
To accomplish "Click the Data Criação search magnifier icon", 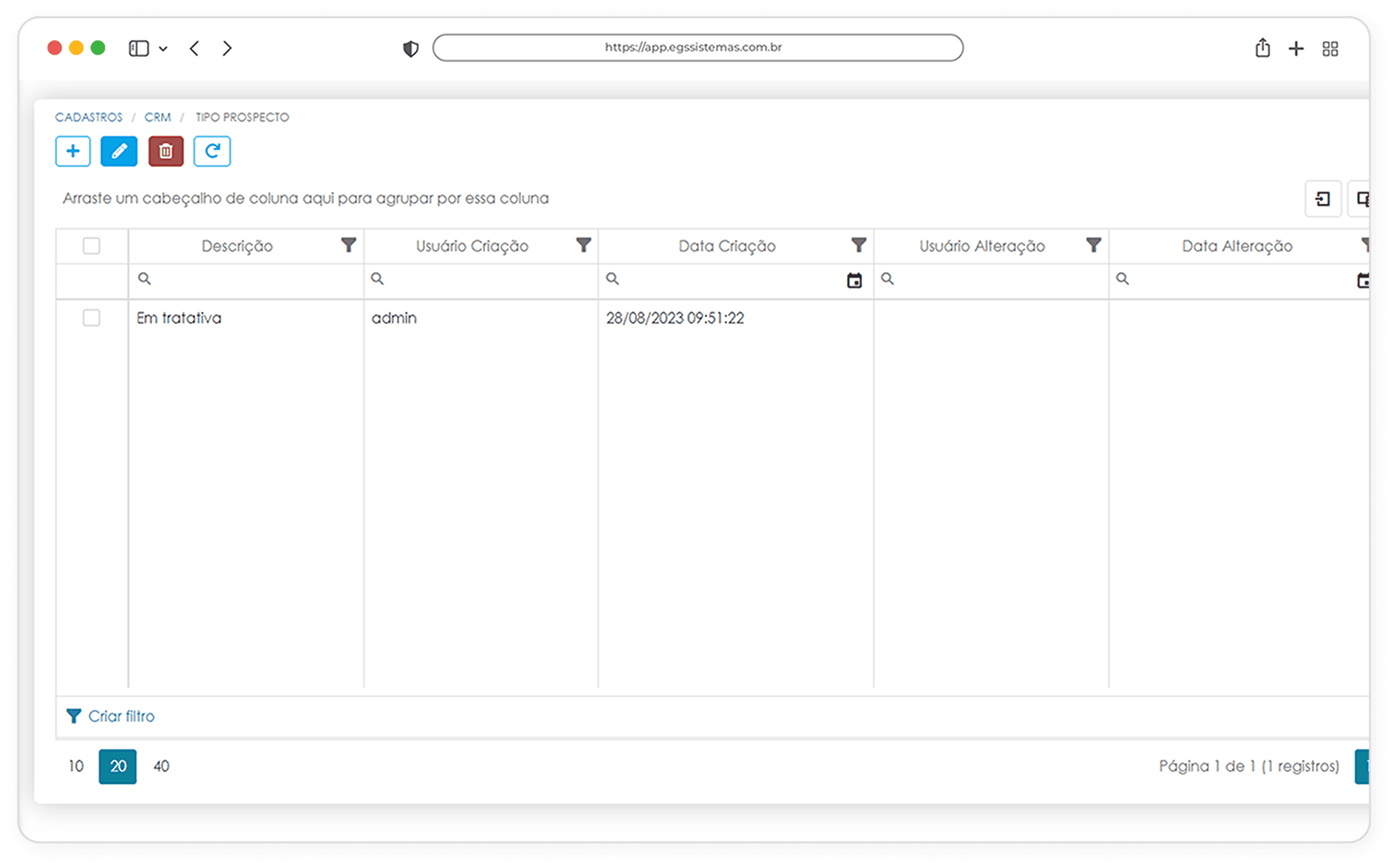I will pyautogui.click(x=612, y=279).
